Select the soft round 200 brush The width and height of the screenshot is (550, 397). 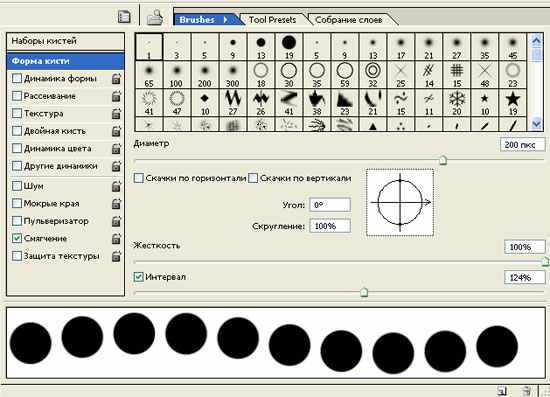[205, 75]
